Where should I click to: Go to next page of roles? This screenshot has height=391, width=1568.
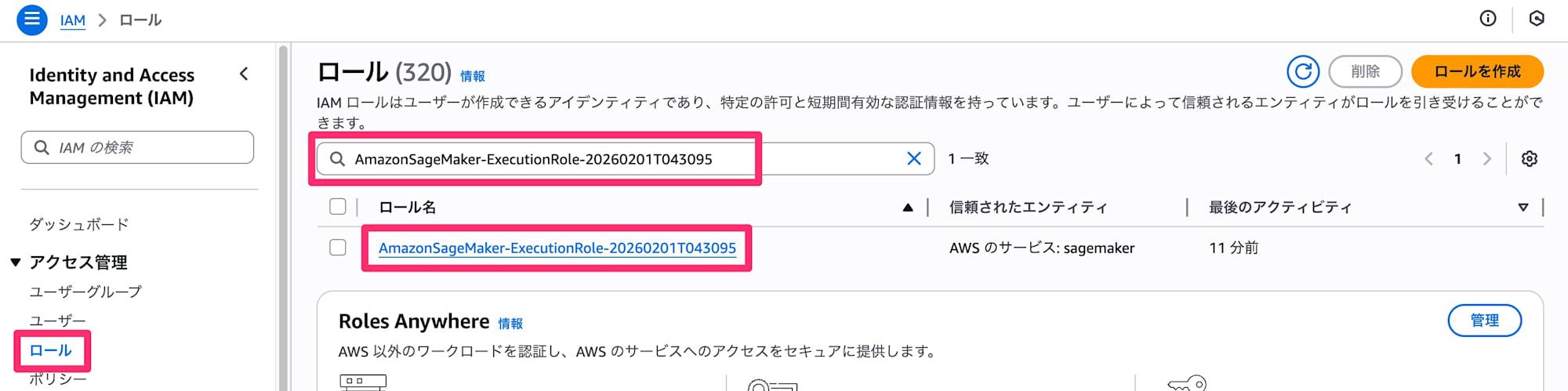1486,159
